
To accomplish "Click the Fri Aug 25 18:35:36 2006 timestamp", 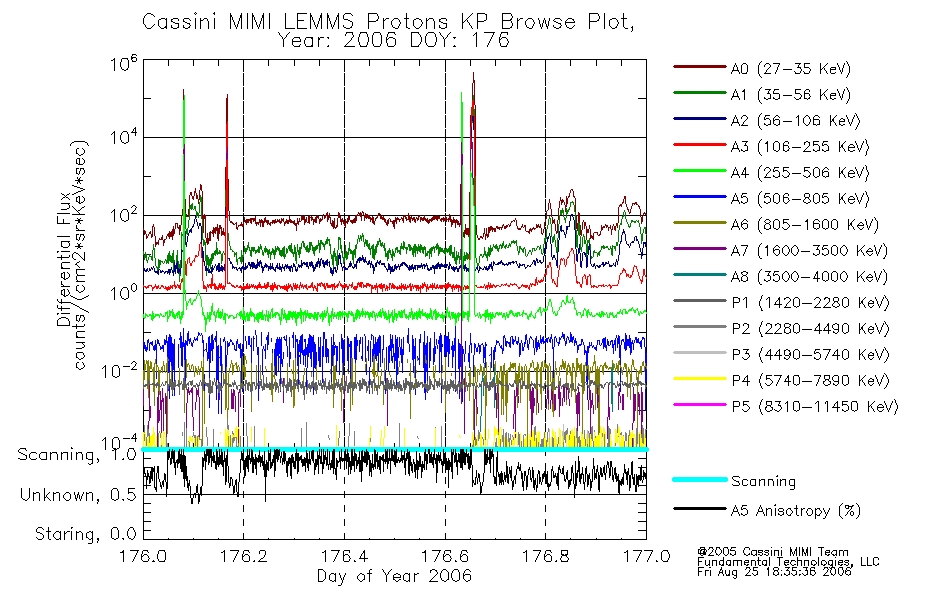I will point(774,572).
